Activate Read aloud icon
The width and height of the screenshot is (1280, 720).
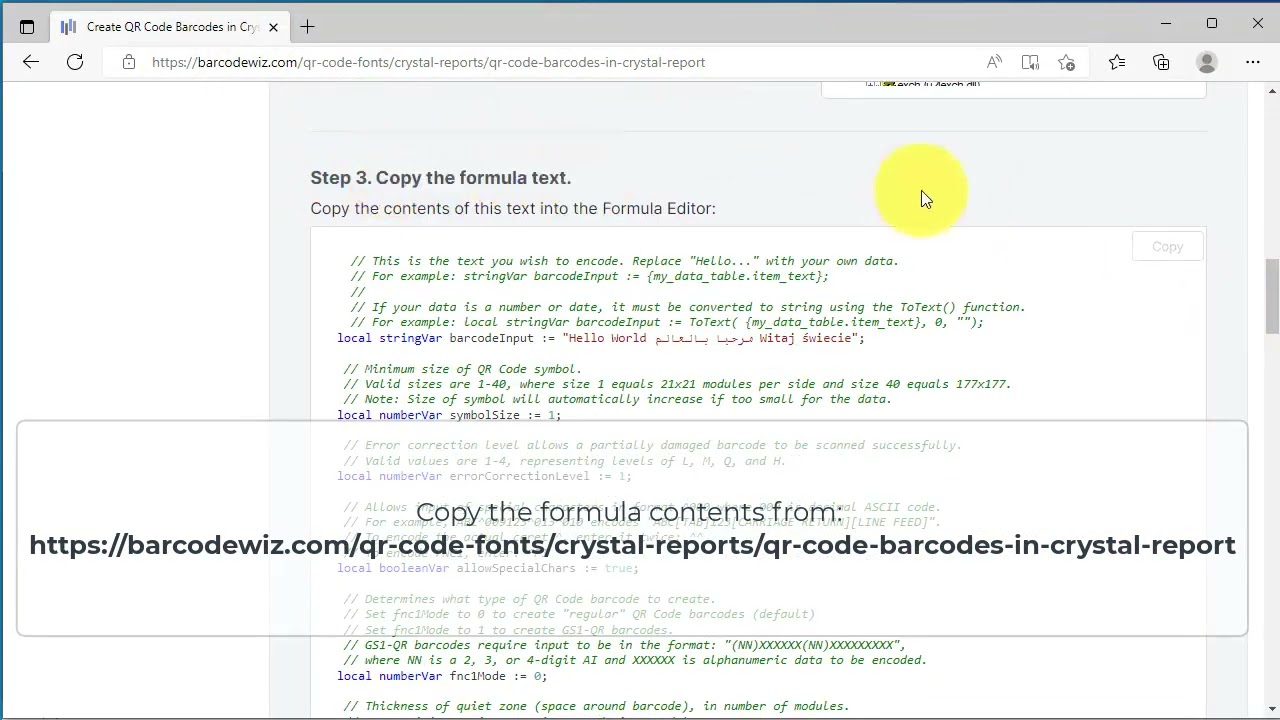[994, 62]
